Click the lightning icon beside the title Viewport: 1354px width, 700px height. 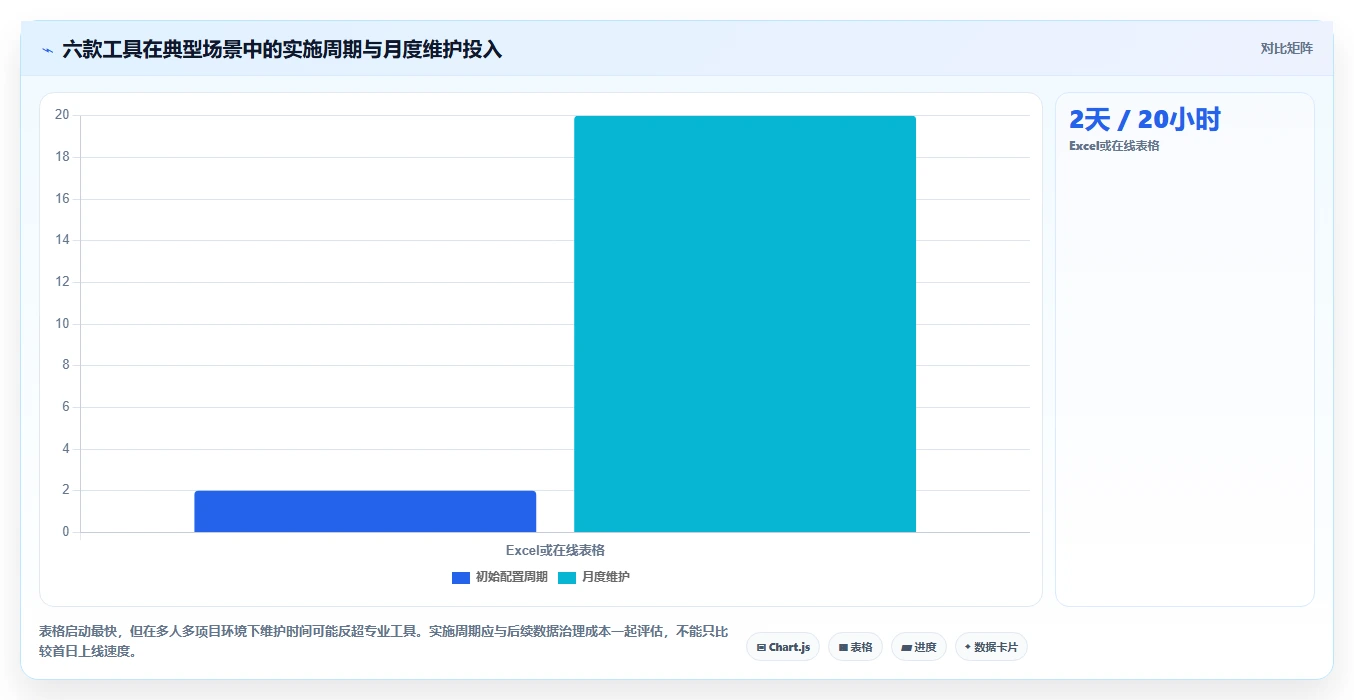coord(47,50)
